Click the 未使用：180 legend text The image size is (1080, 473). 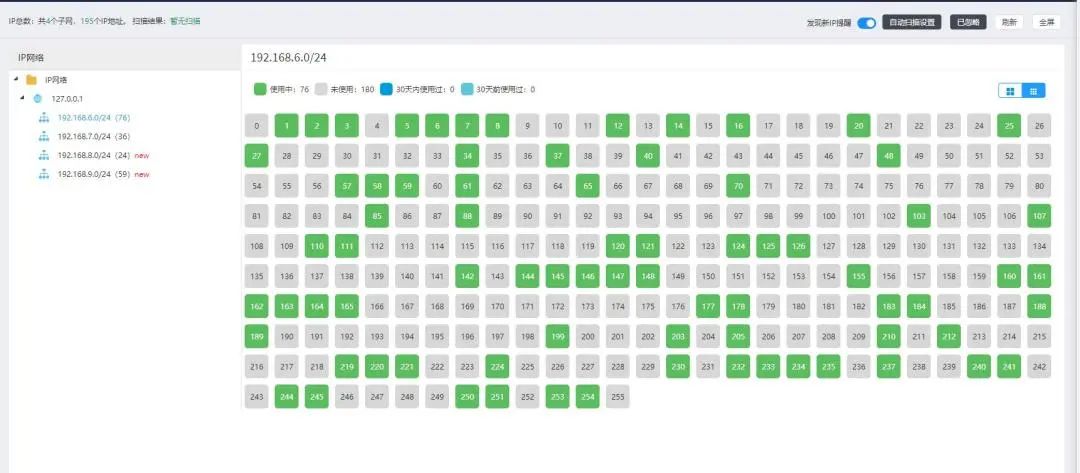(x=352, y=90)
